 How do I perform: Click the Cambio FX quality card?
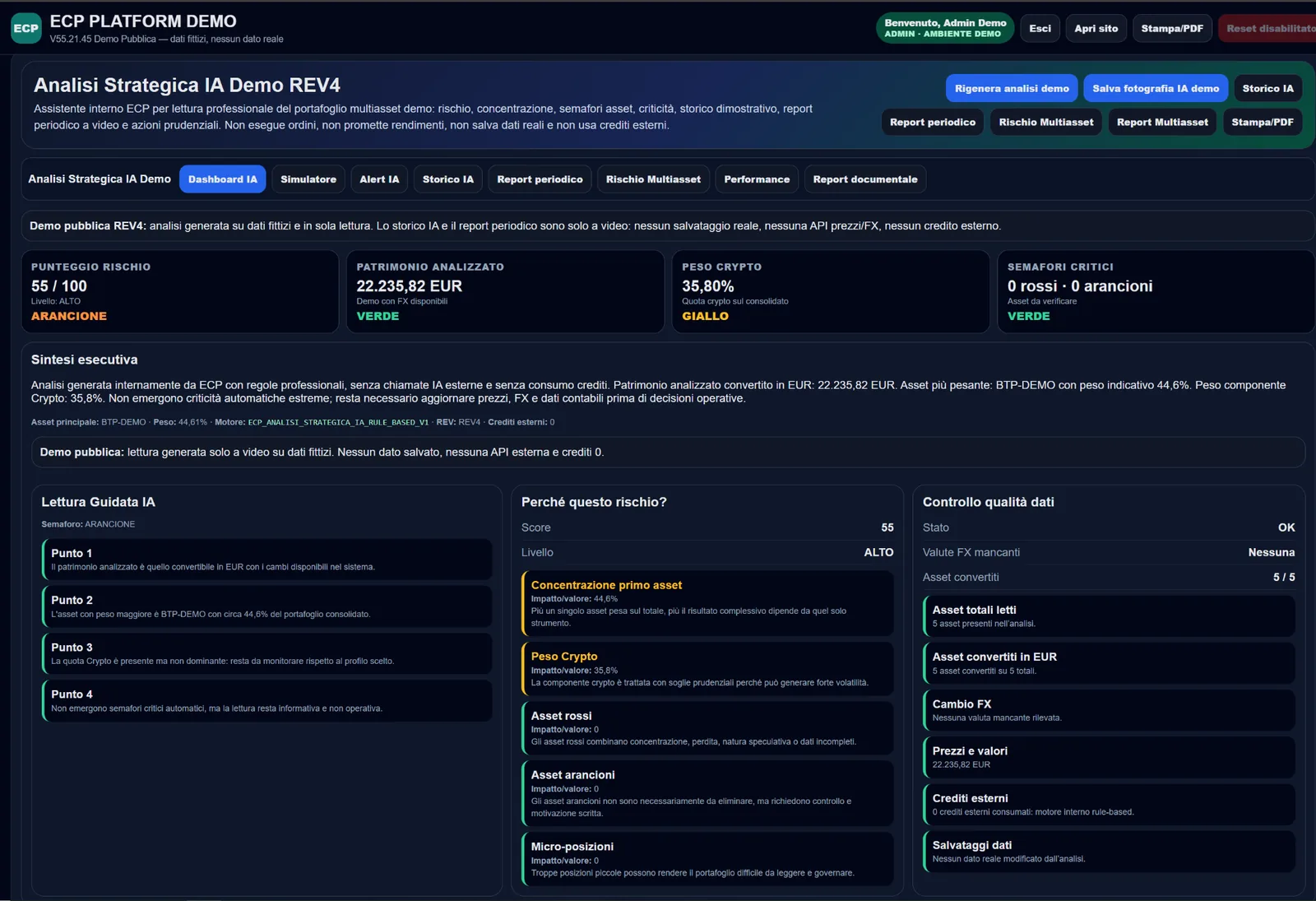coord(1109,710)
